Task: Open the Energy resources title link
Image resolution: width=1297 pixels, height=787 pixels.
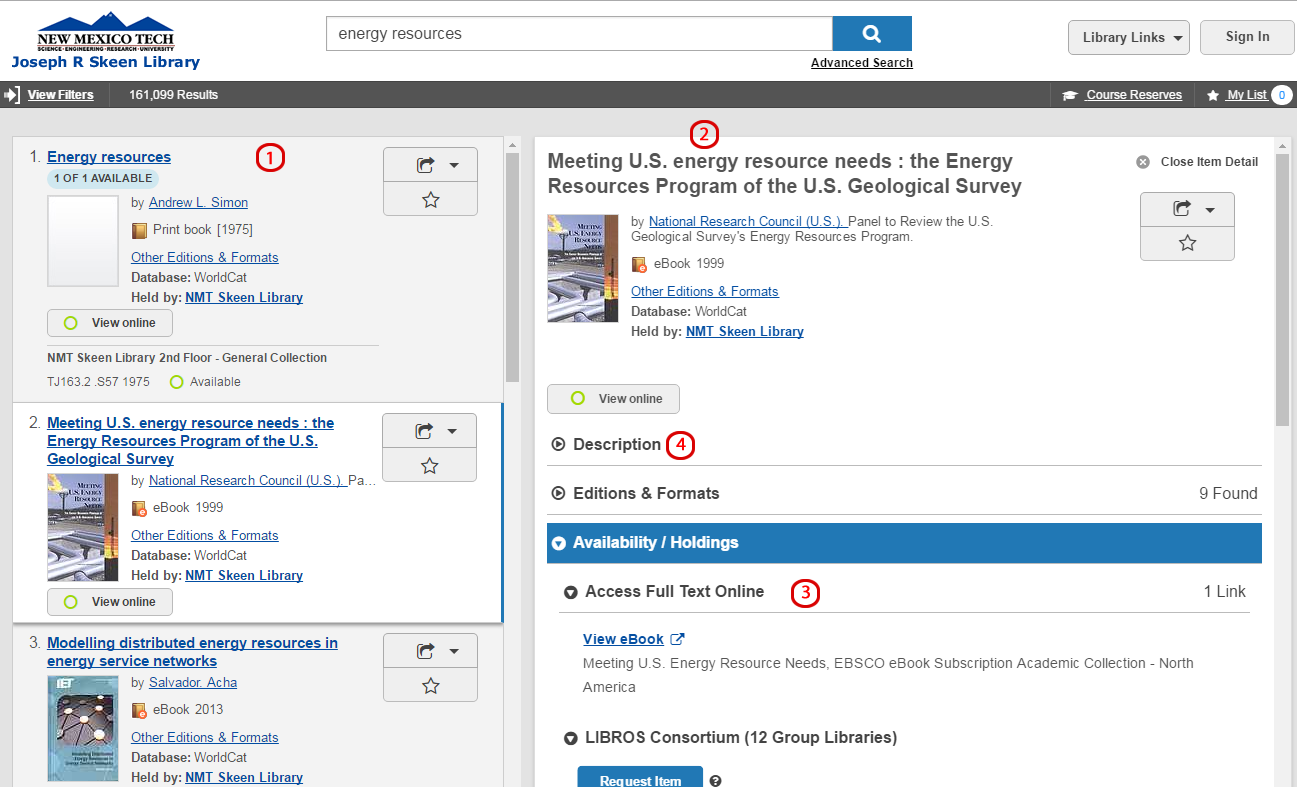Action: (x=109, y=157)
